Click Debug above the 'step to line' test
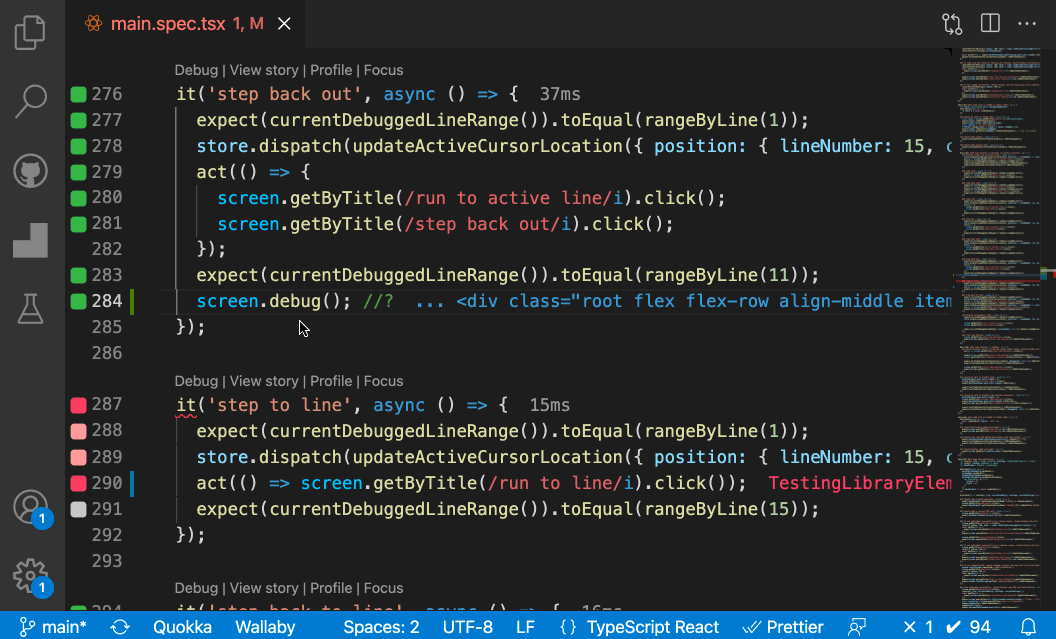Viewport: 1056px width, 639px height. (196, 381)
